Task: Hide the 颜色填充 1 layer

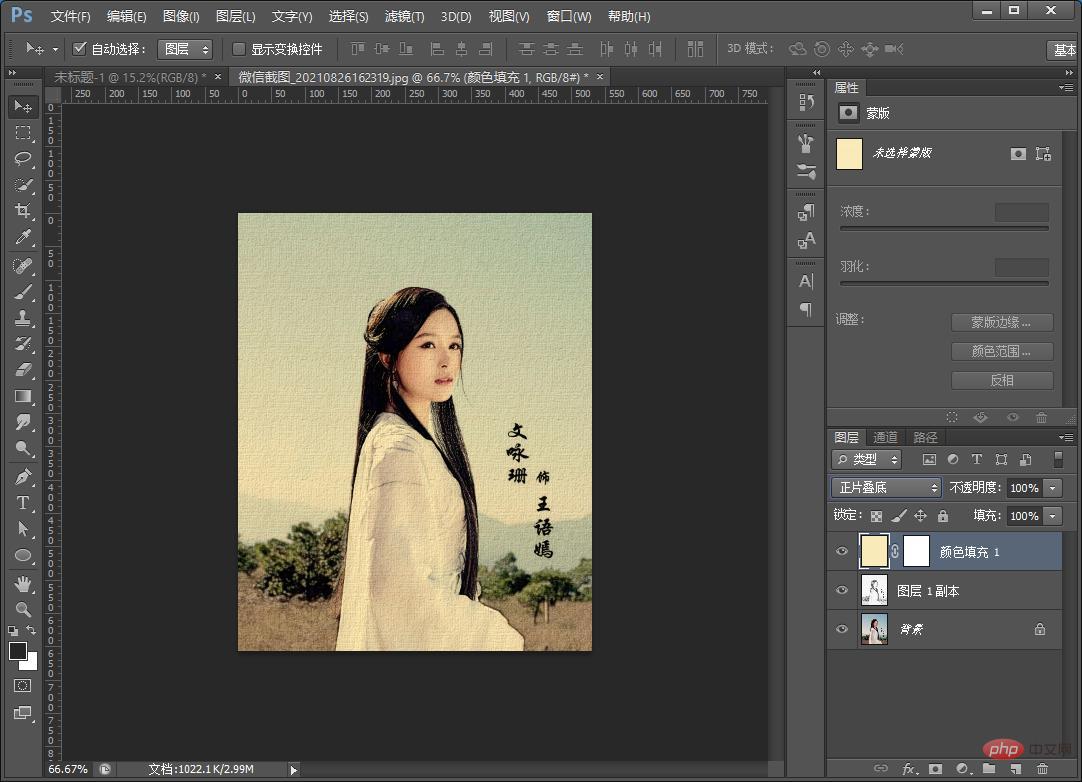Action: click(842, 551)
